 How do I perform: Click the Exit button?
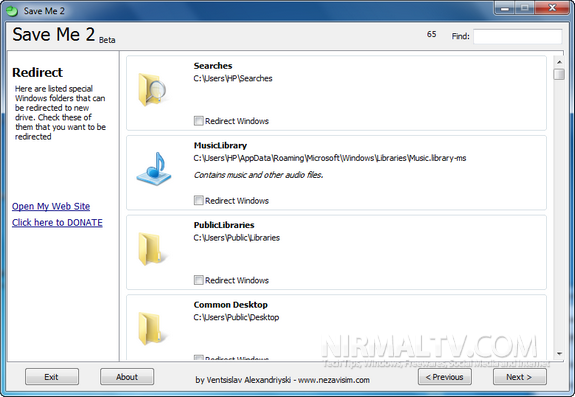click(52, 377)
